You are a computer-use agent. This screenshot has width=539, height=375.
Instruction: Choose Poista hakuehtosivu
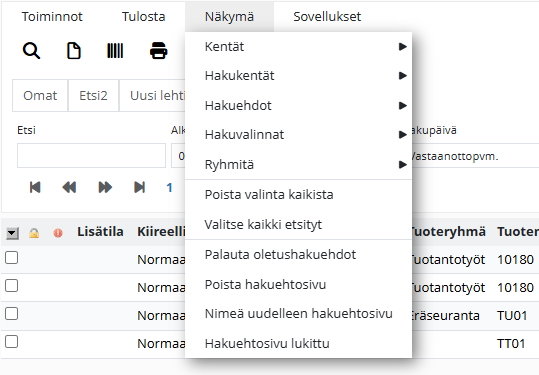(298, 284)
